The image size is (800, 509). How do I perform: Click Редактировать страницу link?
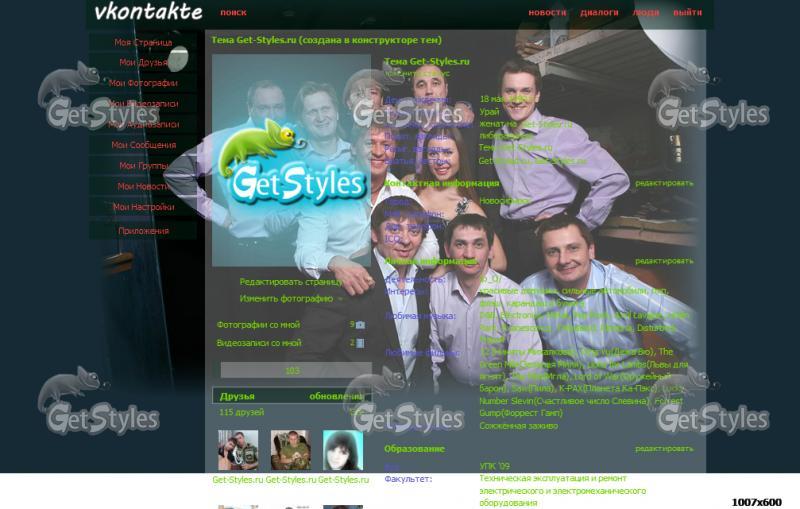[x=291, y=282]
